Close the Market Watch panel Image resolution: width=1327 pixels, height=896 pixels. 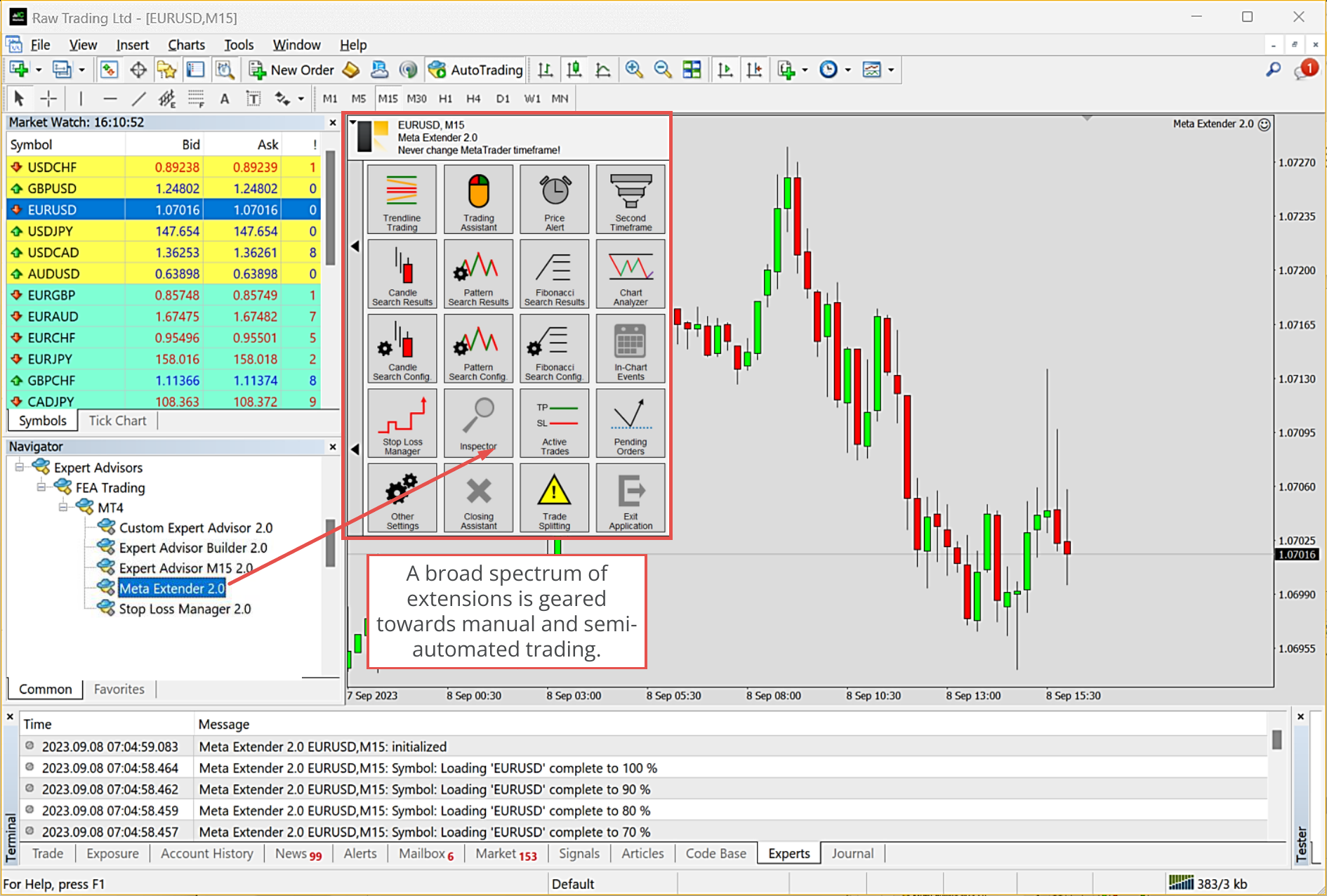click(333, 123)
